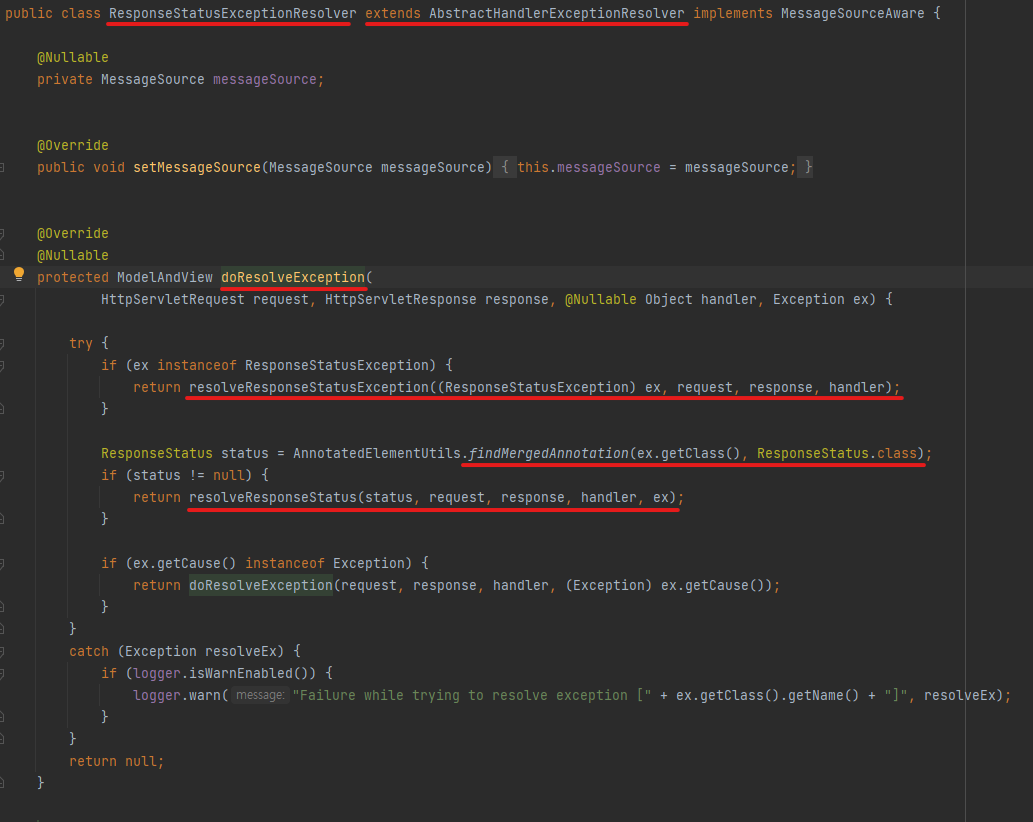Viewport: 1033px width, 822px height.
Task: Collapse the fold marker on the try line
Action: coord(2,344)
